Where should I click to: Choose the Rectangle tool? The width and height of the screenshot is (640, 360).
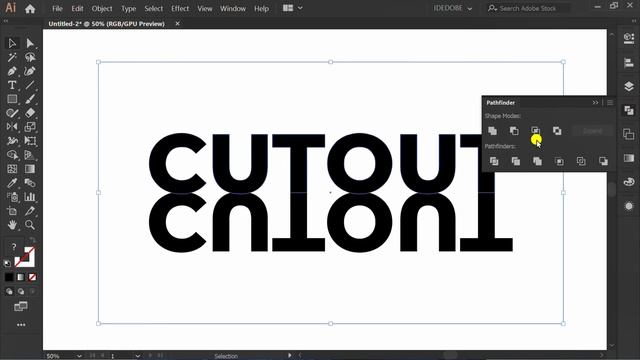coord(12,99)
